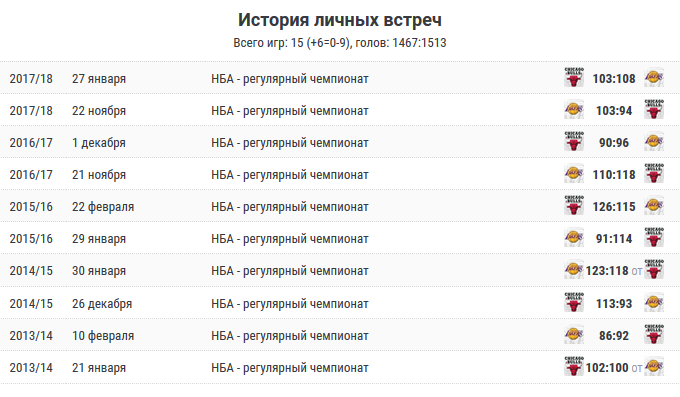Click Bulls logo in 22 февраля row
680x397 pixels.
(574, 206)
